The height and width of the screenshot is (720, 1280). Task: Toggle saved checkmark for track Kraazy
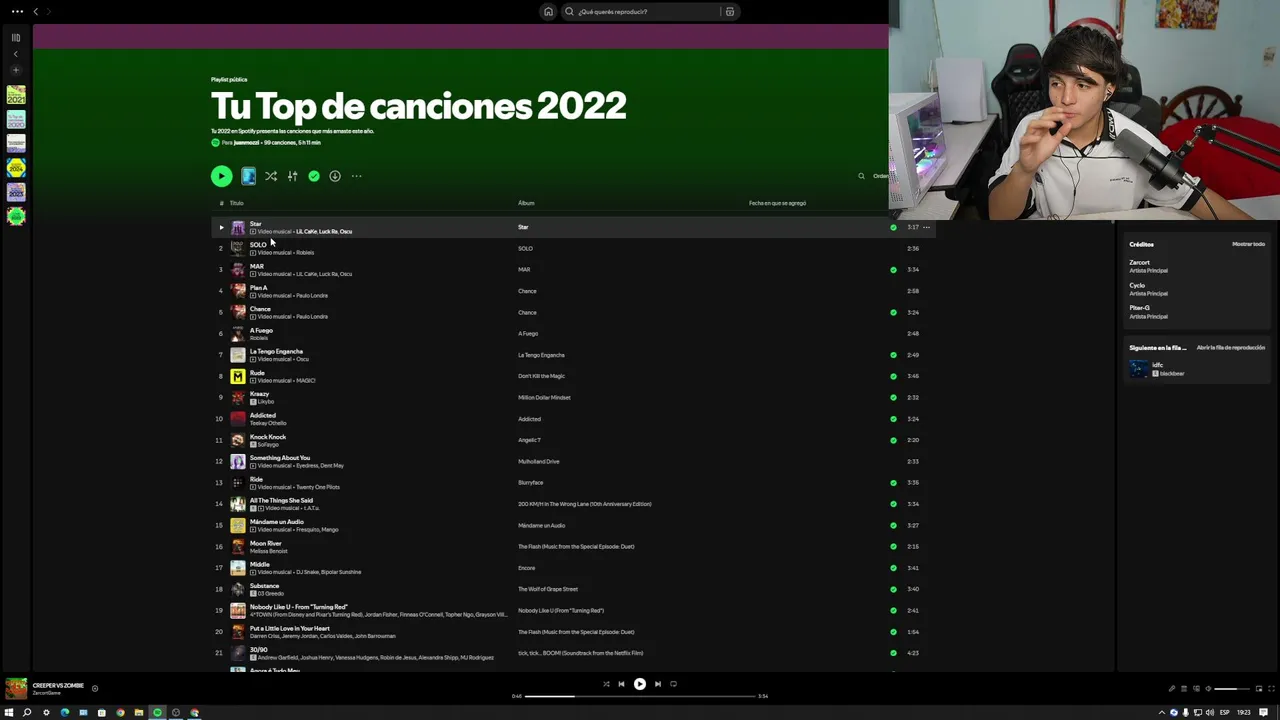(893, 397)
